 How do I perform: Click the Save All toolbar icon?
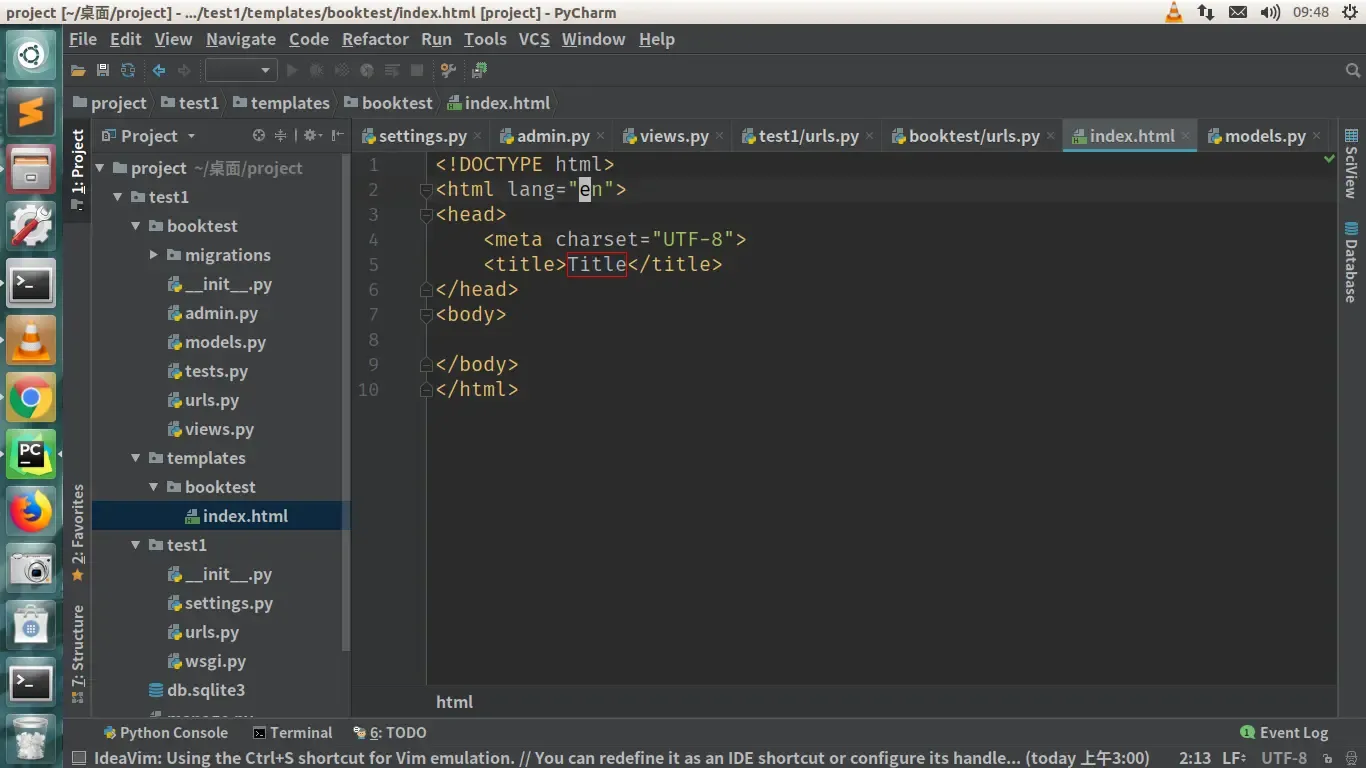click(103, 71)
